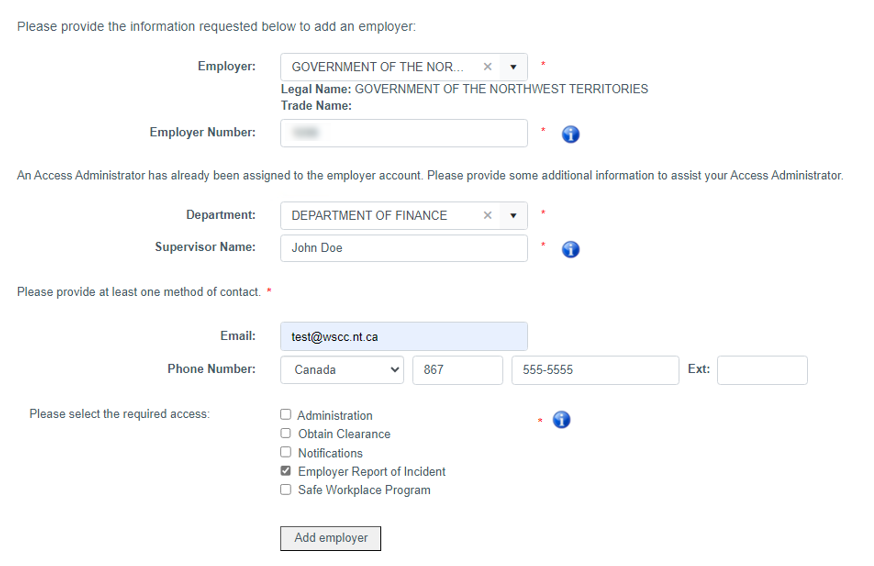This screenshot has width=874, height=566.
Task: Open the required access info icon
Action: (x=561, y=419)
